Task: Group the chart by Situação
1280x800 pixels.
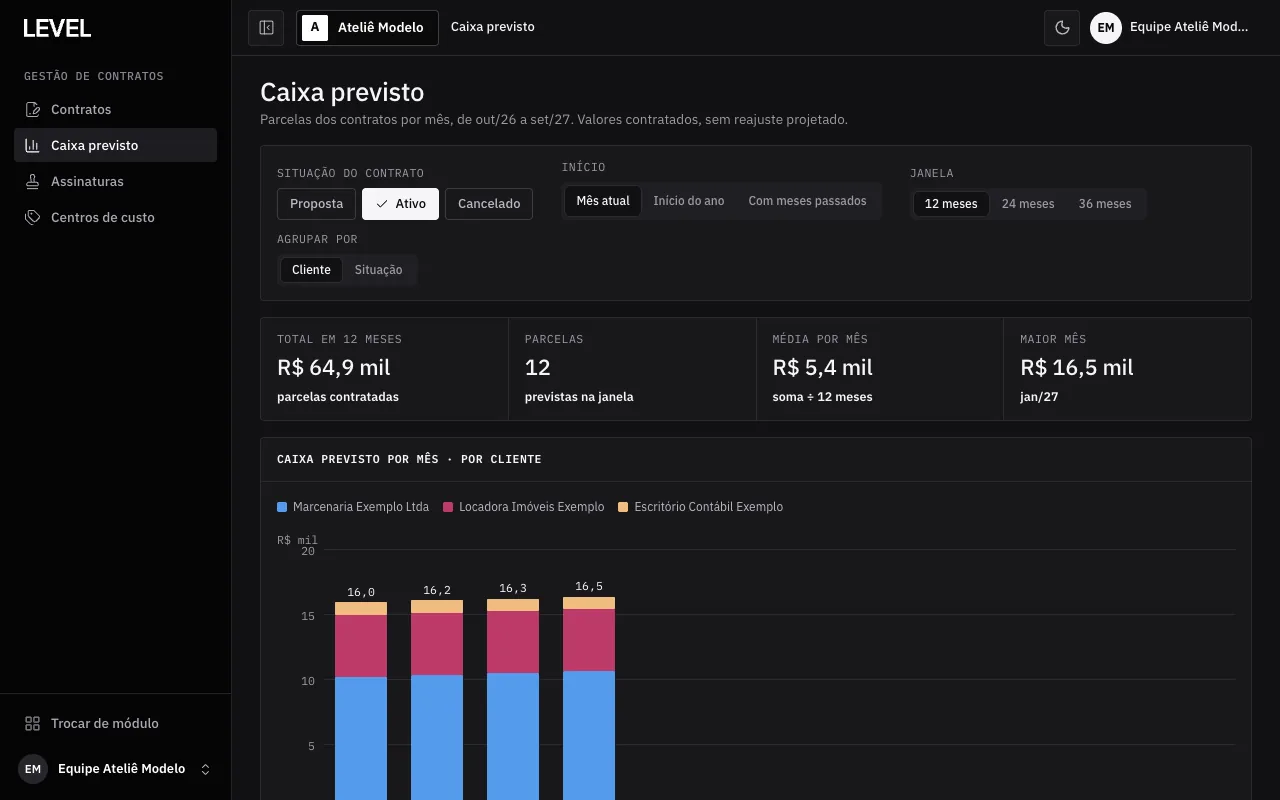Action: [378, 270]
